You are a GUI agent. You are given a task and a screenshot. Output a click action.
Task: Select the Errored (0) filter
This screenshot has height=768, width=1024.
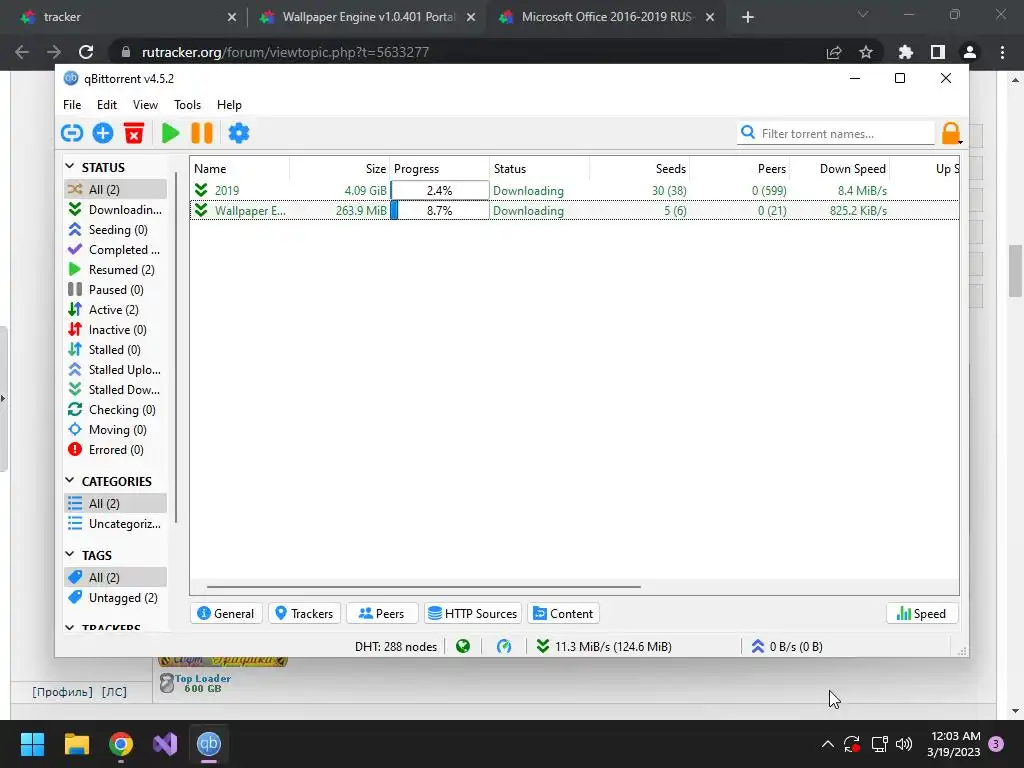point(116,450)
